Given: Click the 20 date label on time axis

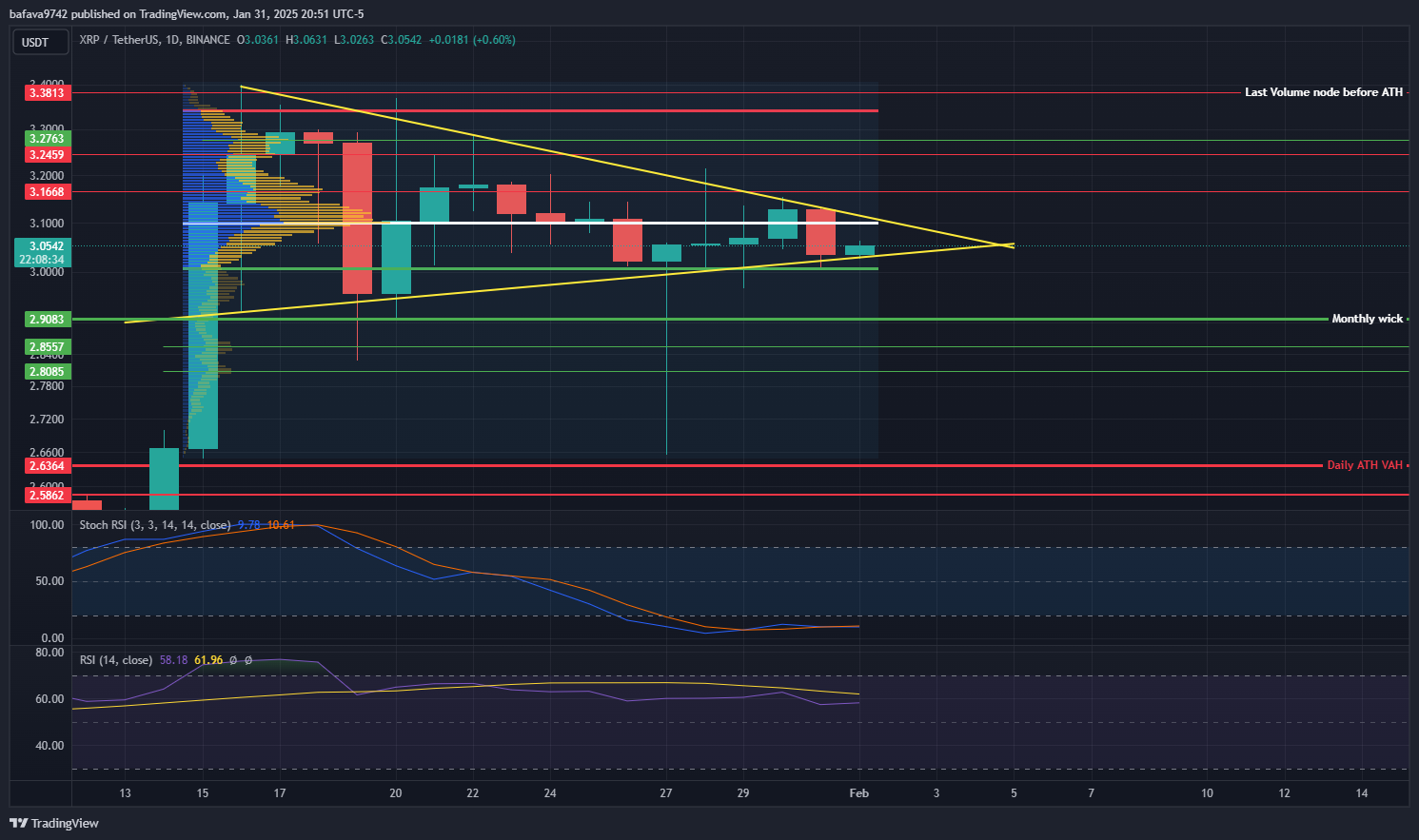Looking at the screenshot, I should [396, 793].
